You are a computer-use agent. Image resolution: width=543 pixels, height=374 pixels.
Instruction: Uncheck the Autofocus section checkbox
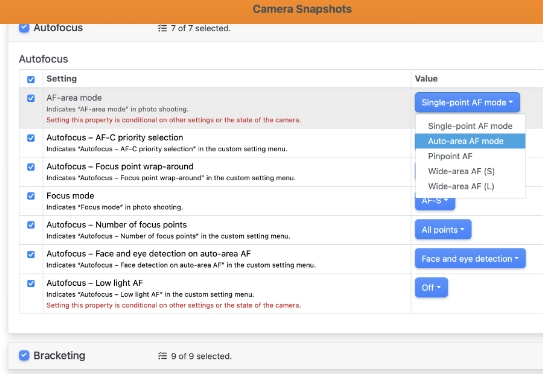coord(24,27)
